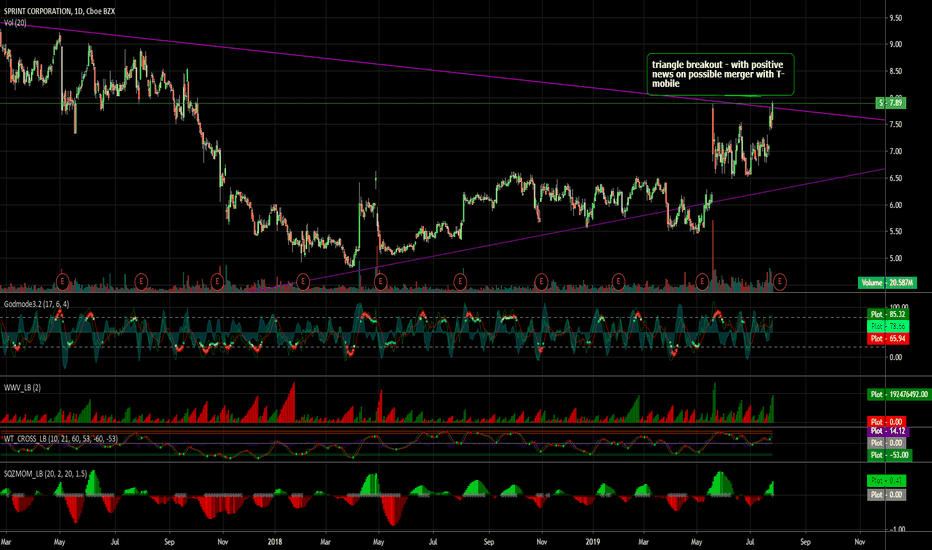Click the S 7.89 price label
Viewport: 932px width, 550px height.
[891, 103]
